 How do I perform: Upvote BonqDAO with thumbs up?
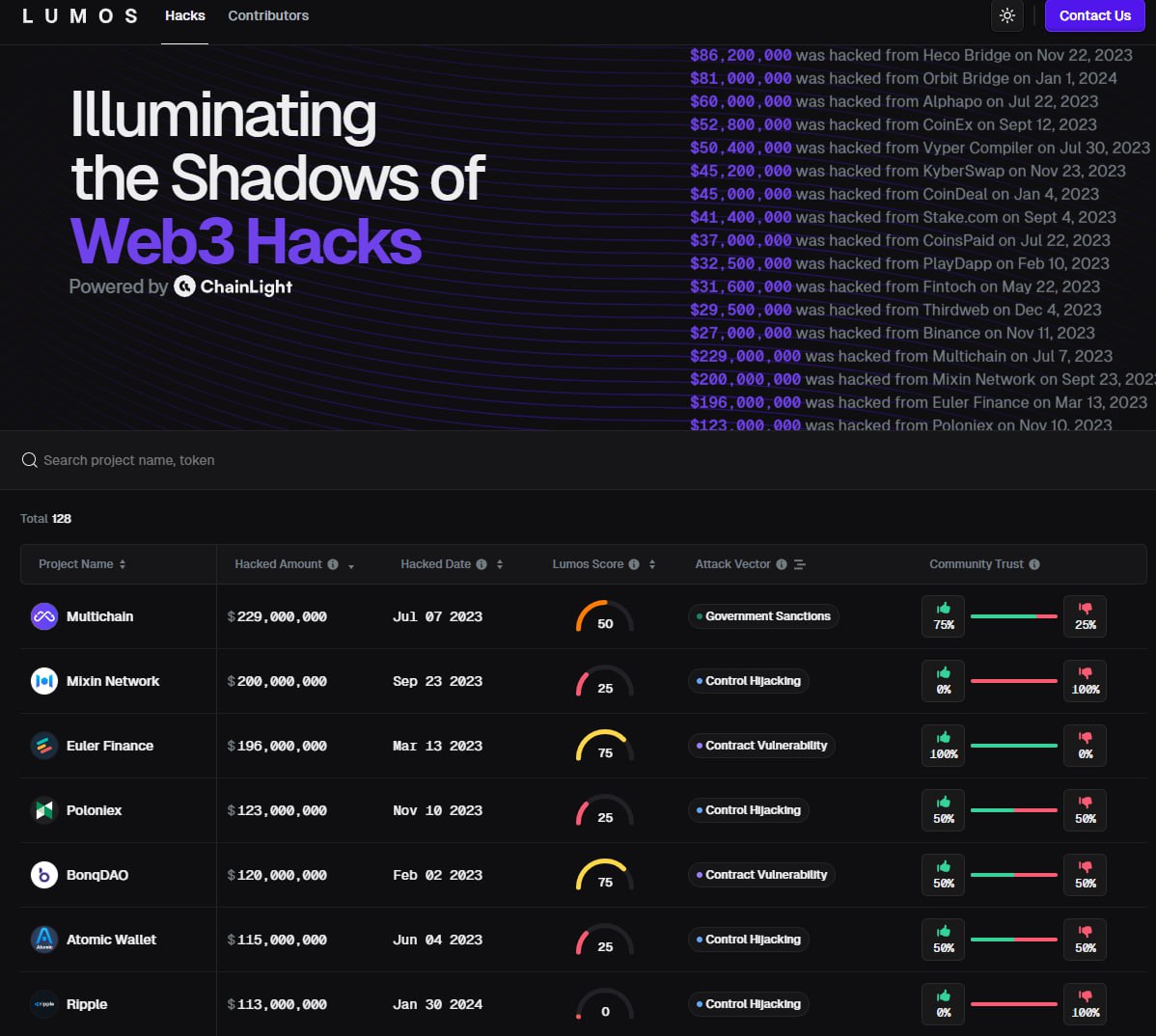944,875
